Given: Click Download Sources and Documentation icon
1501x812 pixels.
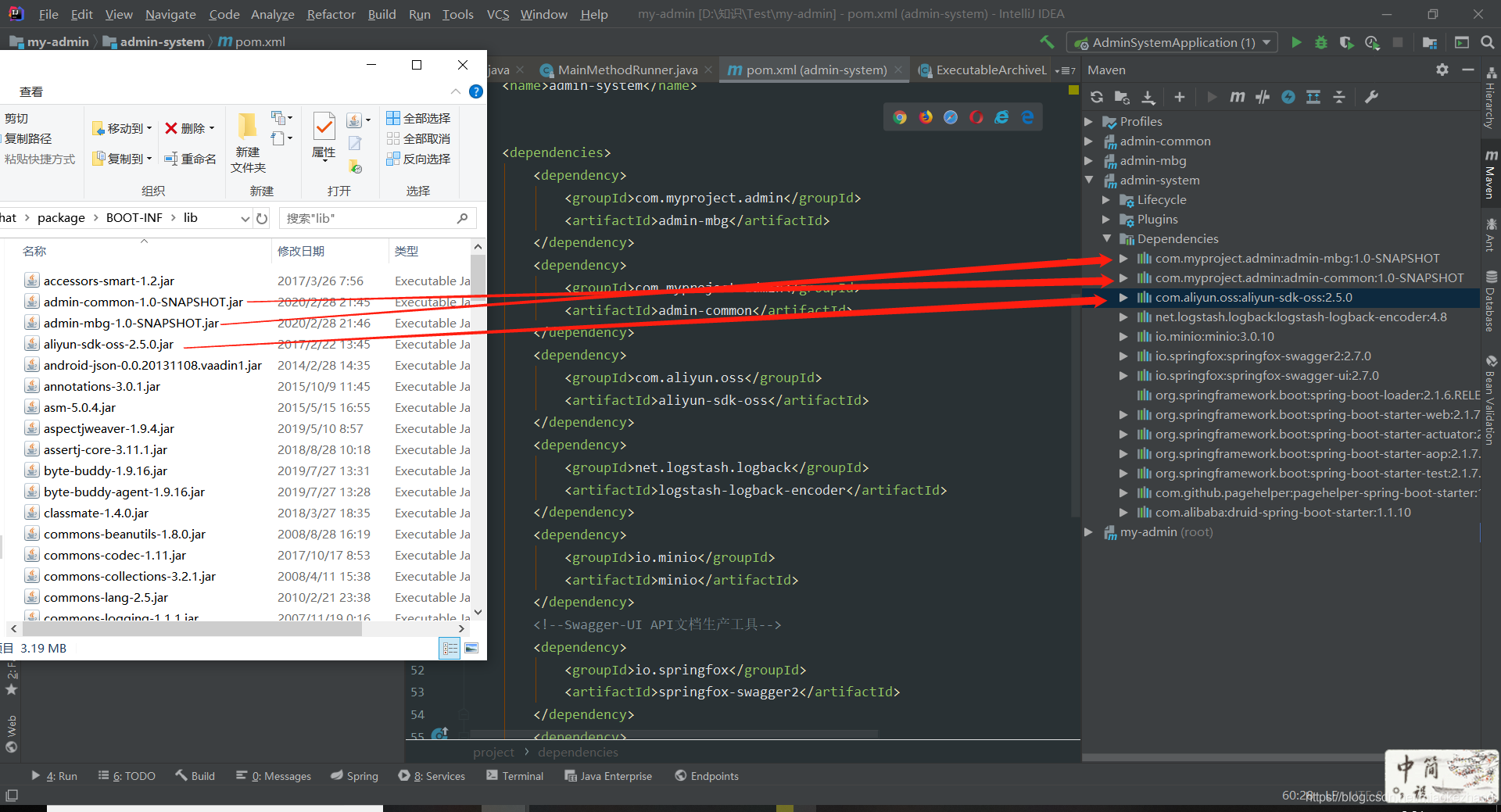Looking at the screenshot, I should [x=1148, y=97].
